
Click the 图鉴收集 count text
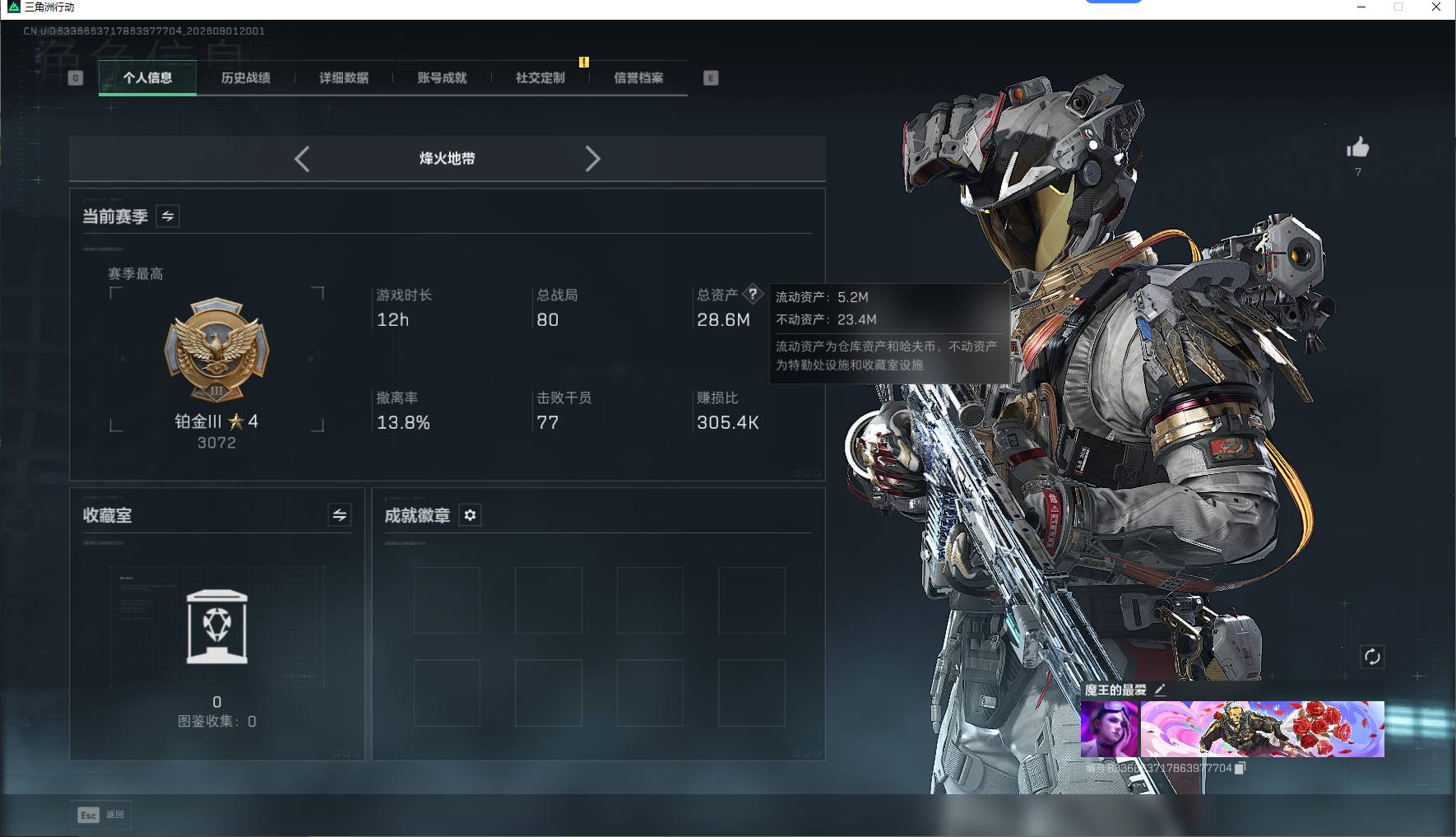[217, 722]
